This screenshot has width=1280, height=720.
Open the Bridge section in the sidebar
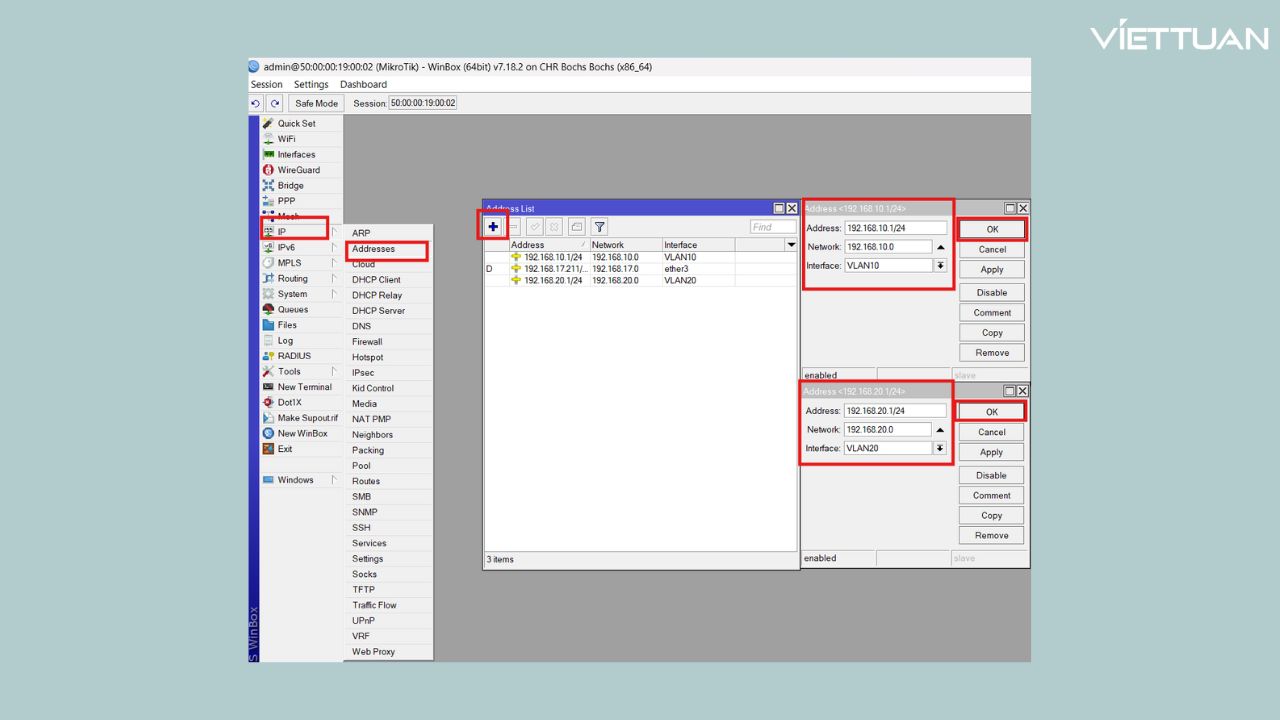tap(290, 186)
